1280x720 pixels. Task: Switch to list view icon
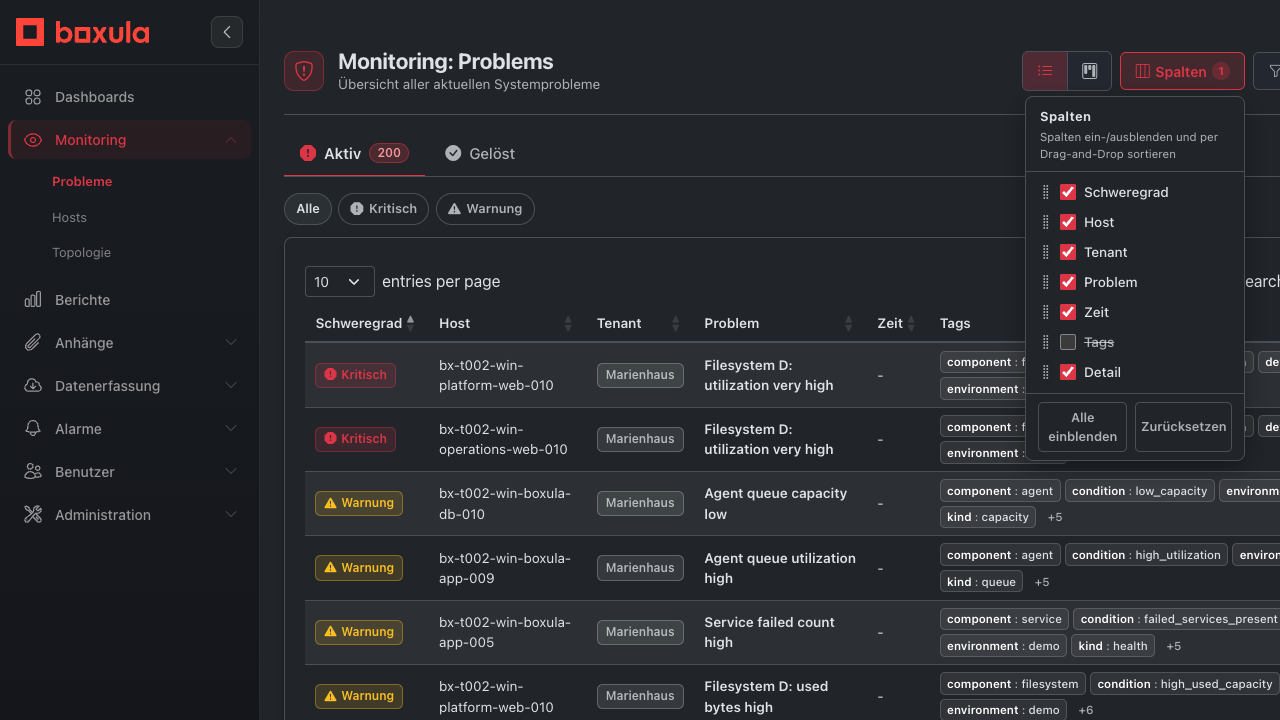pyautogui.click(x=1045, y=71)
